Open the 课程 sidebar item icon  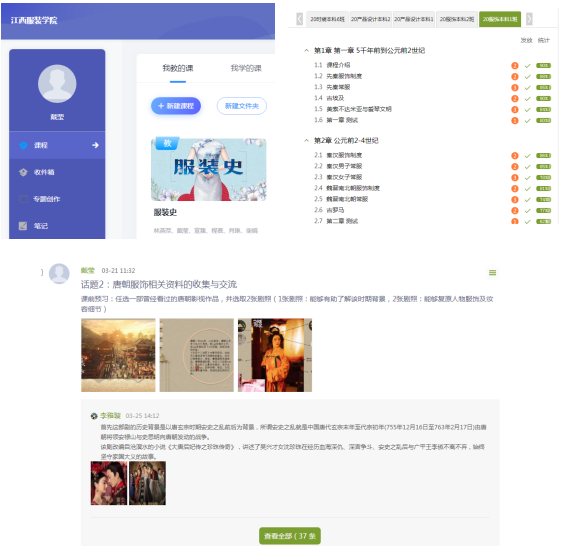23,145
